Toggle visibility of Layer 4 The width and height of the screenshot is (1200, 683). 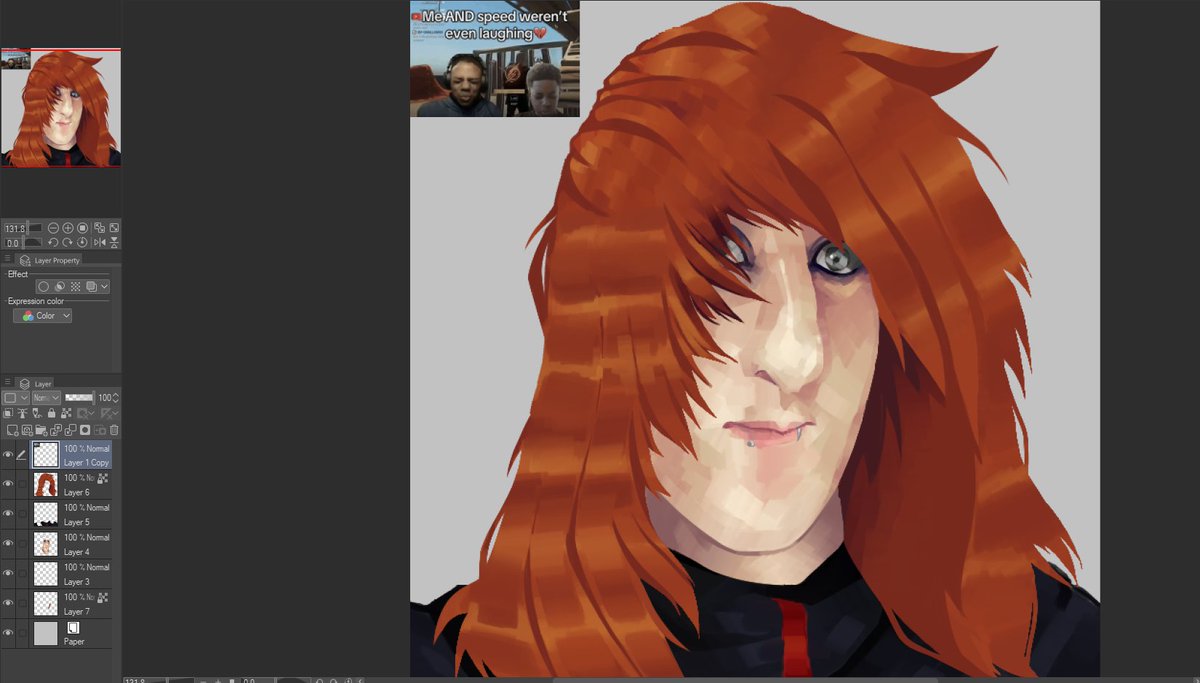[x=8, y=543]
